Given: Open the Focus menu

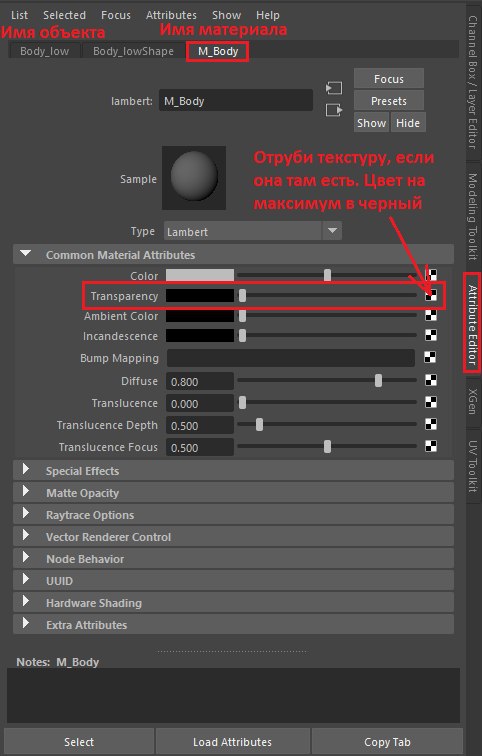Looking at the screenshot, I should [x=116, y=15].
